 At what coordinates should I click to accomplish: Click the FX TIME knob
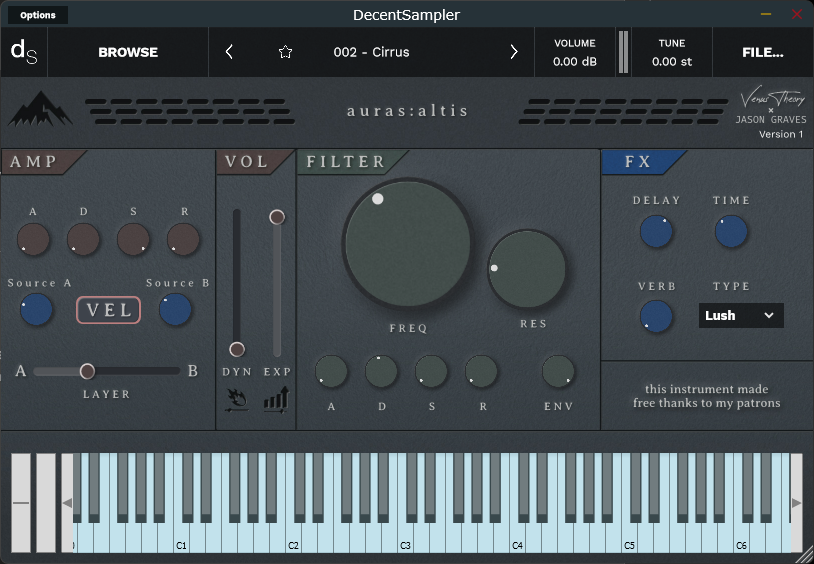pyautogui.click(x=731, y=232)
